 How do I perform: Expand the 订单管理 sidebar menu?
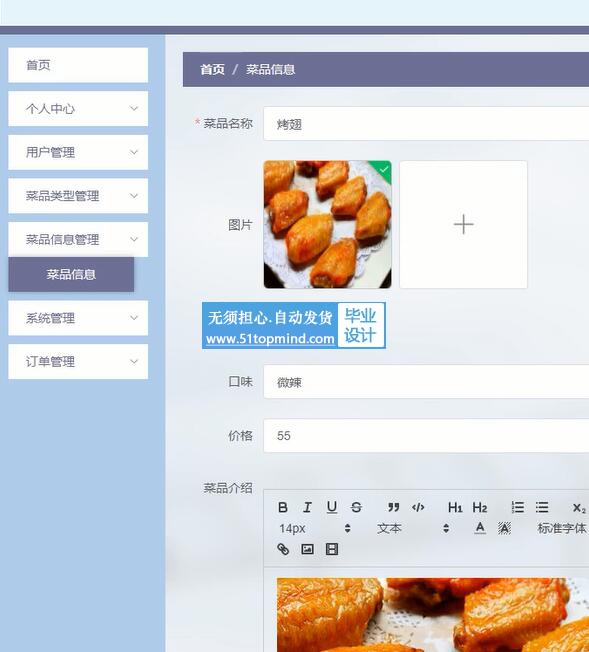click(x=78, y=361)
